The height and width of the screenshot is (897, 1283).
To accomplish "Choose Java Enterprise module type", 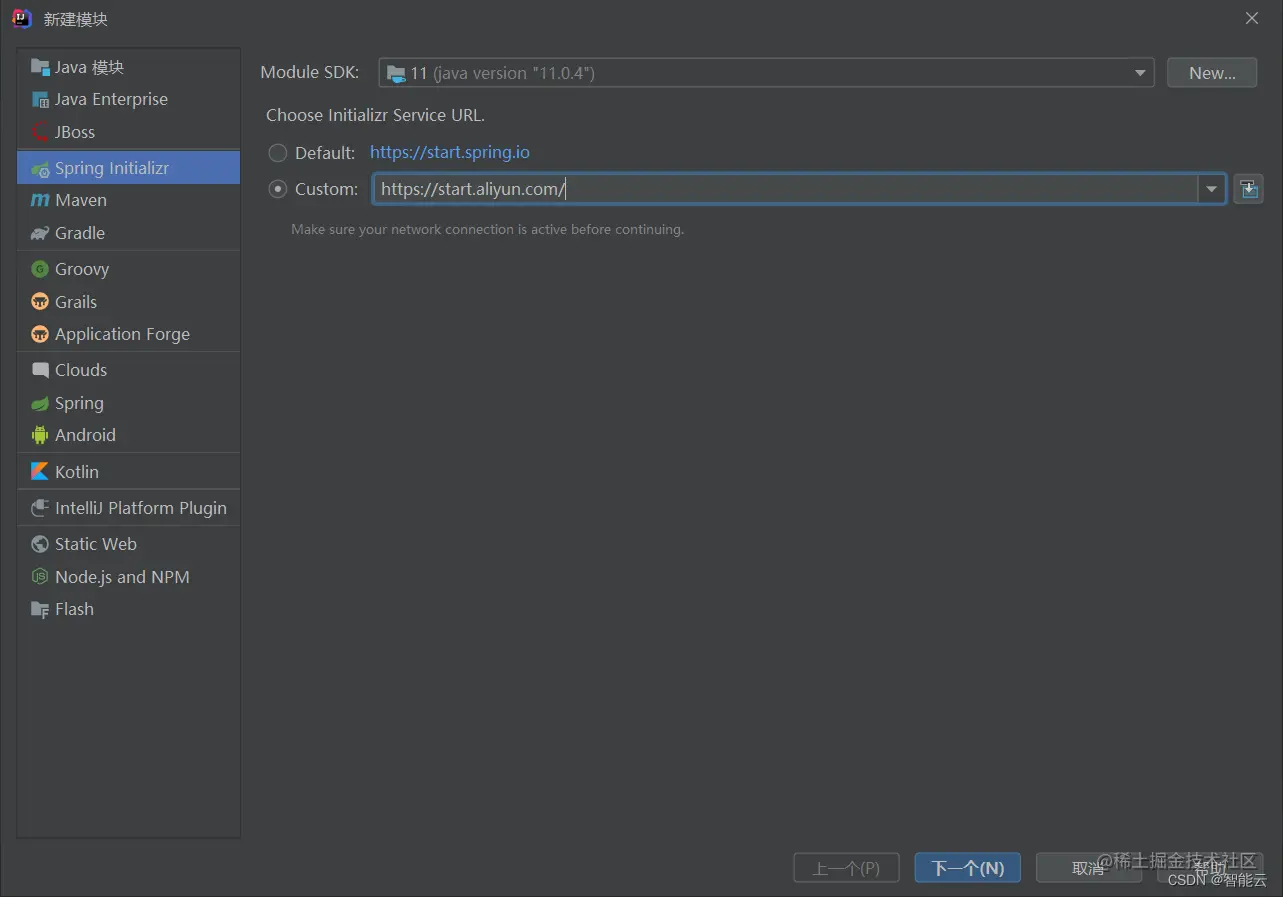I will [128, 99].
